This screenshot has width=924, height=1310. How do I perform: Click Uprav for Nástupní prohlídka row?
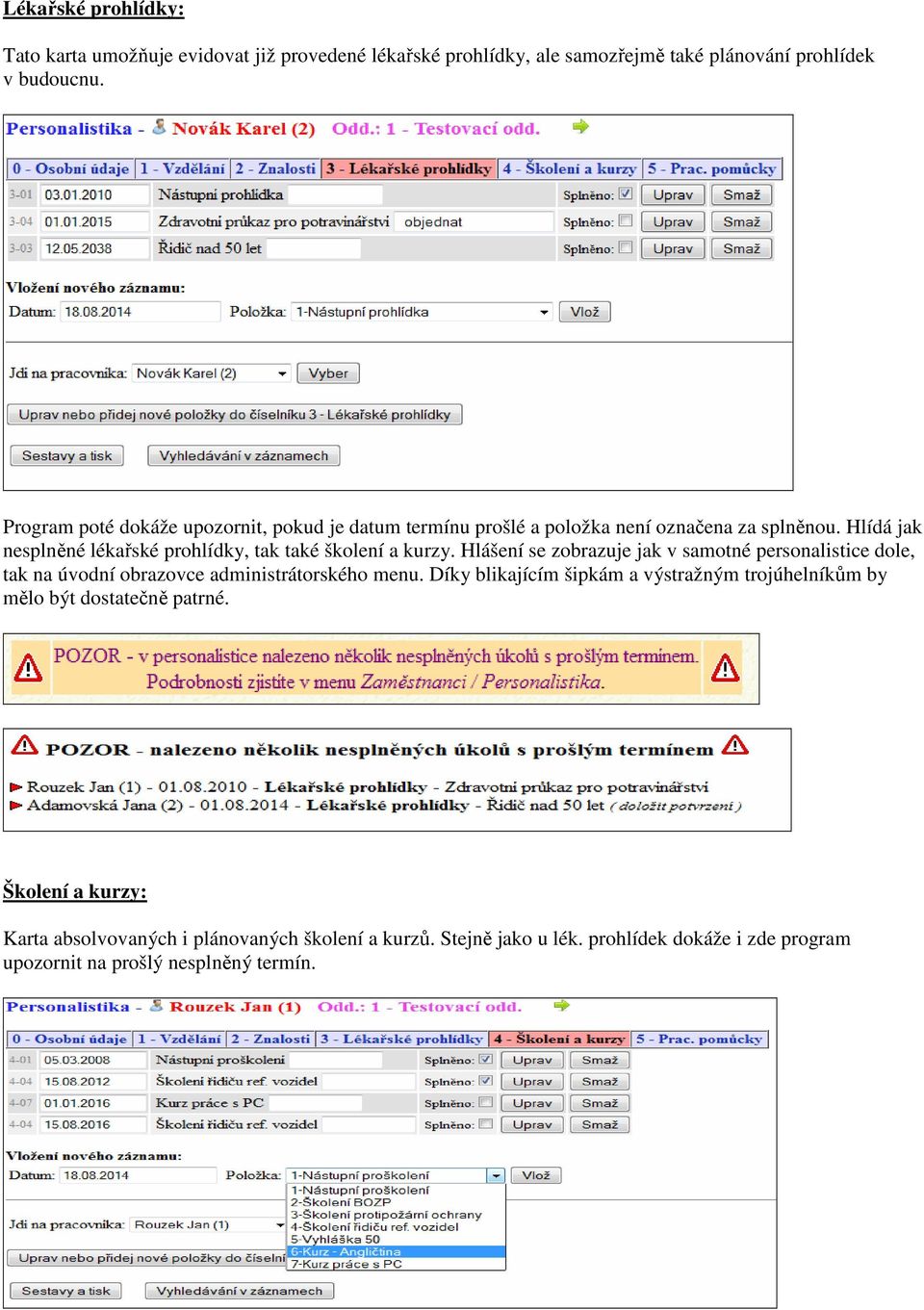(673, 194)
